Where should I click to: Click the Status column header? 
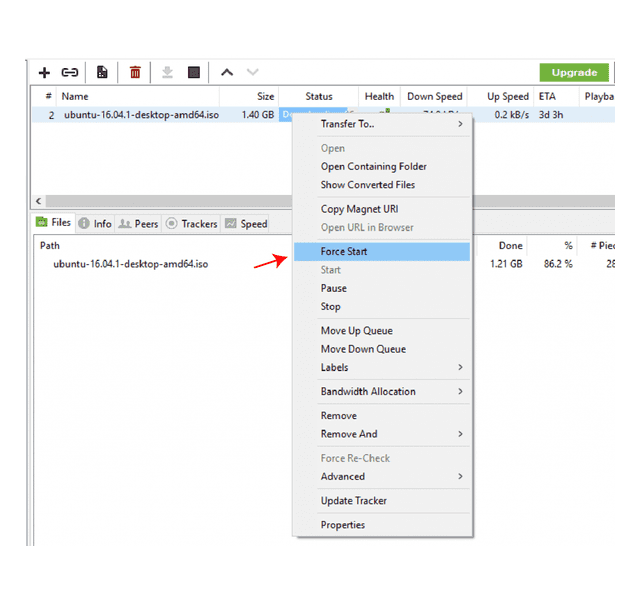(x=319, y=97)
